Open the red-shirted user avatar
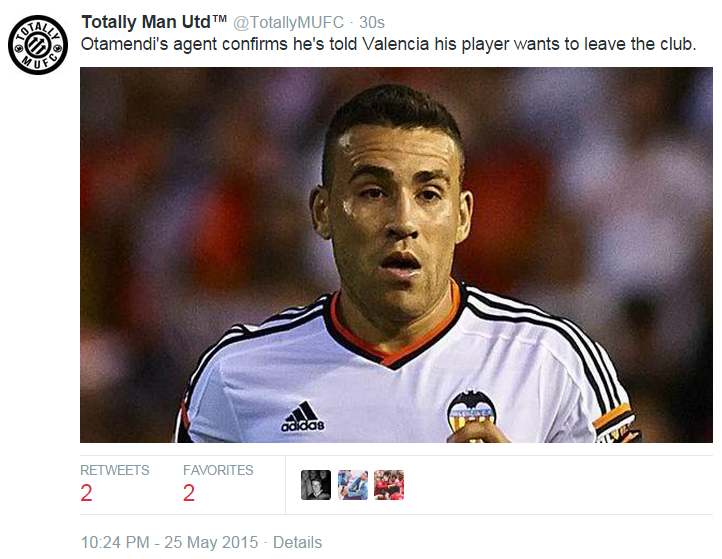Viewport: 722px width, 559px height. [x=389, y=485]
